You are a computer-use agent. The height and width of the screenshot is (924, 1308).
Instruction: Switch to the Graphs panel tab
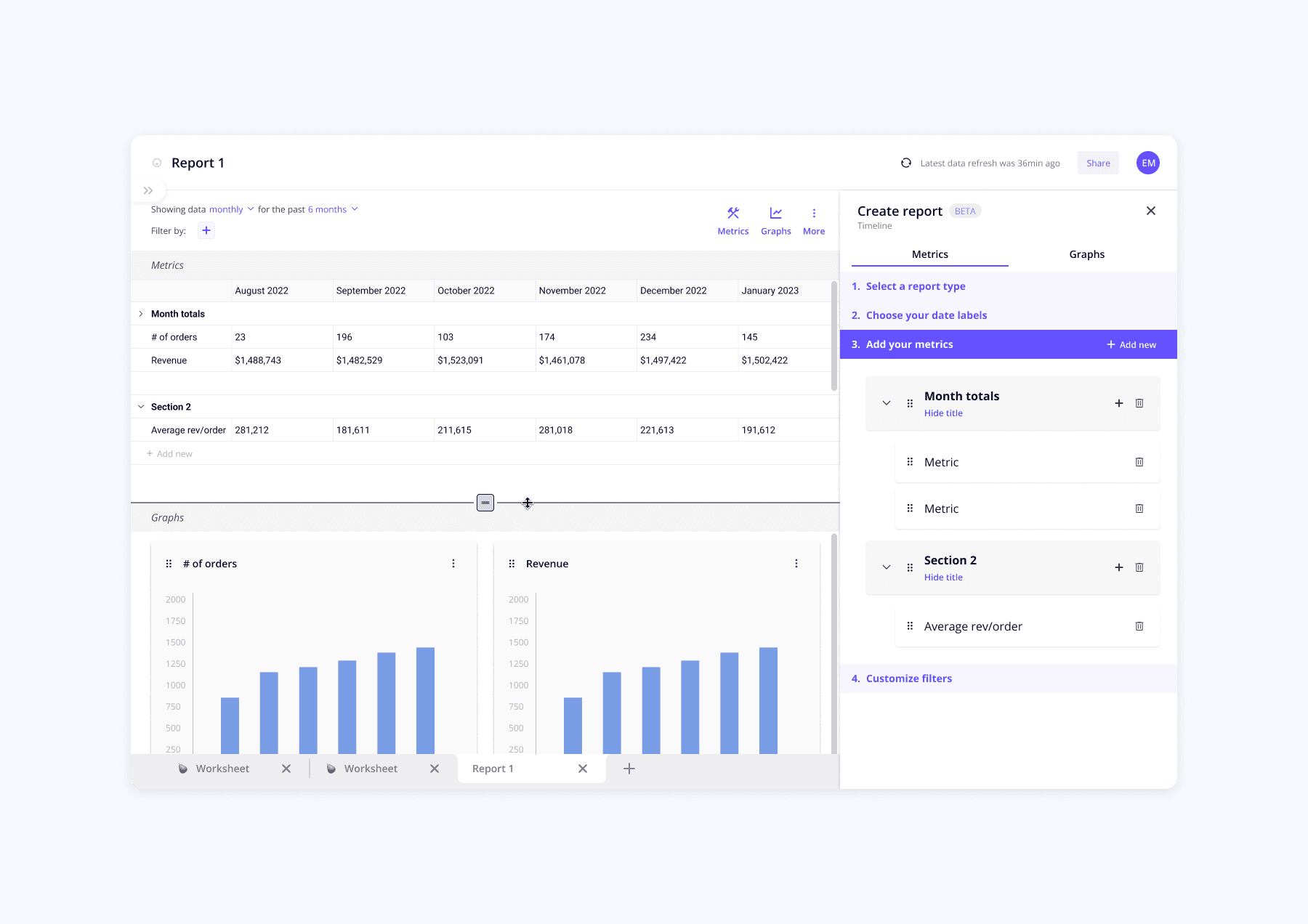(1087, 254)
